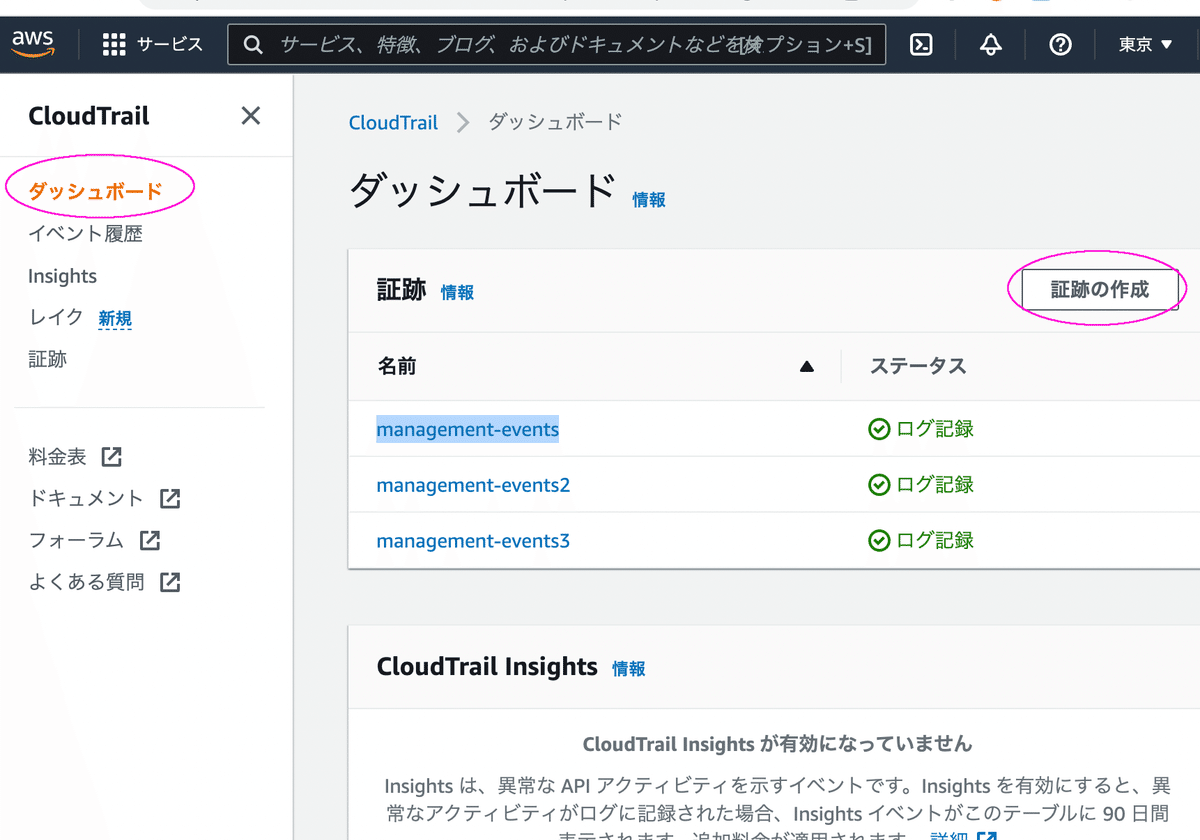Click 情報 link next to ダッシュボード heading
This screenshot has width=1200, height=840.
click(x=649, y=200)
